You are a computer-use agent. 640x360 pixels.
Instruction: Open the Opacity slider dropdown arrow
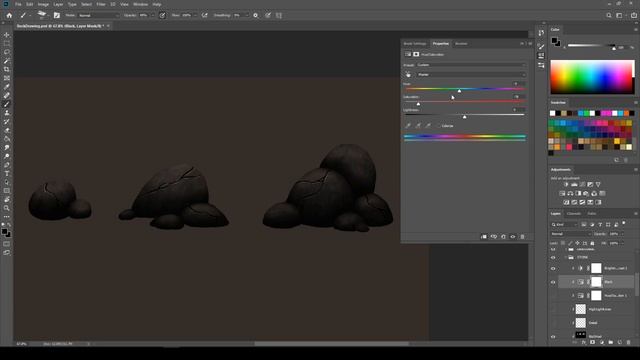[153, 16]
